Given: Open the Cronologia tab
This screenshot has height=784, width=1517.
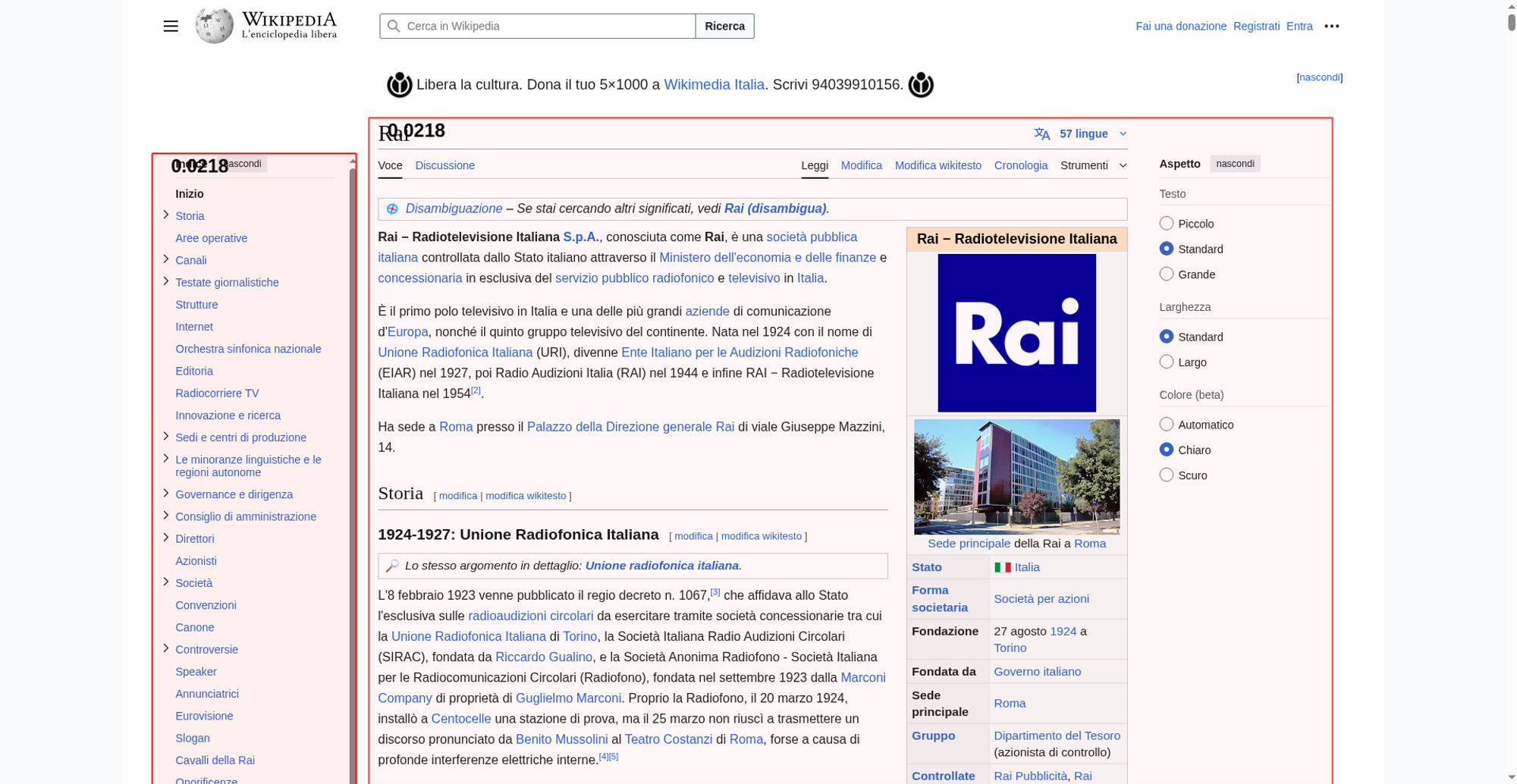Looking at the screenshot, I should click(x=1021, y=165).
